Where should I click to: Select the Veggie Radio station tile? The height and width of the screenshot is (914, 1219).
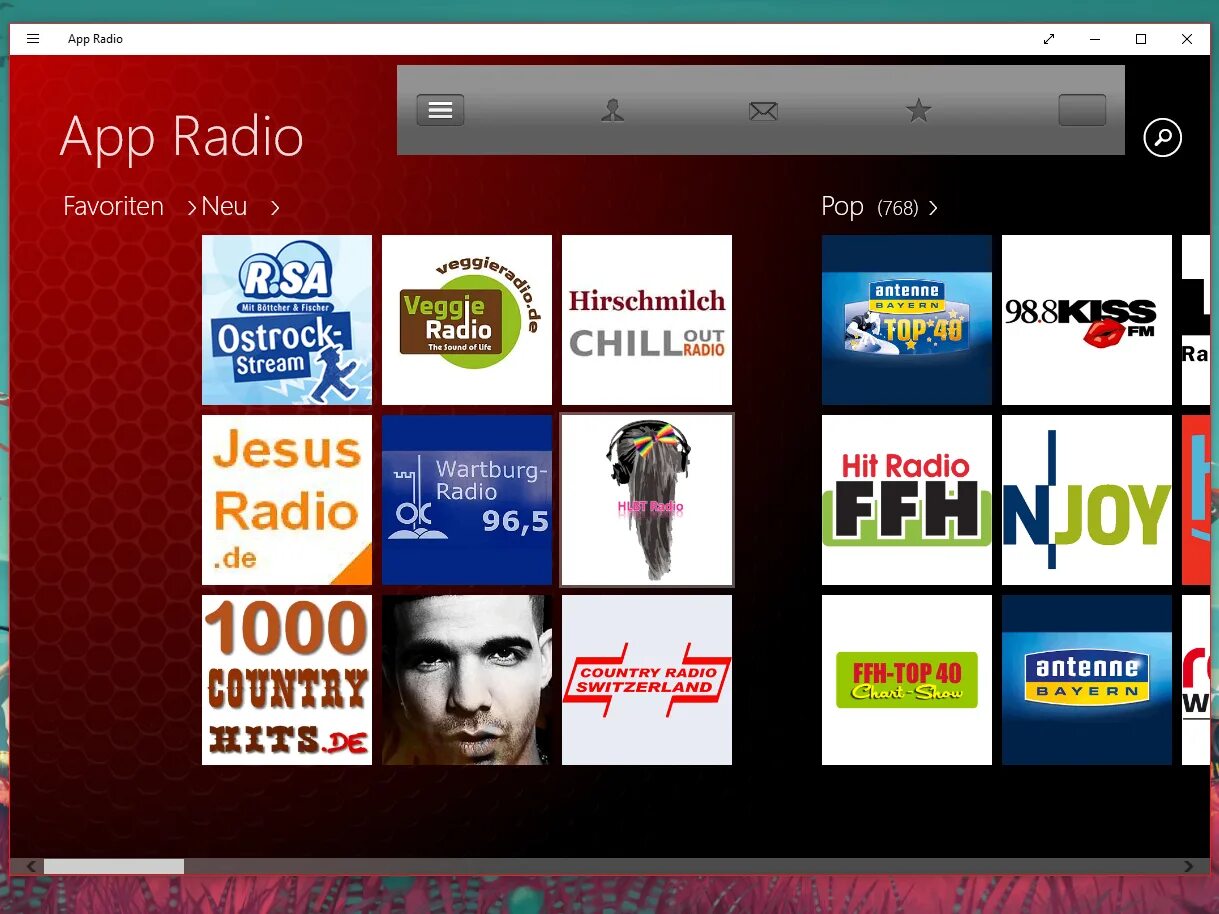pyautogui.click(x=467, y=320)
